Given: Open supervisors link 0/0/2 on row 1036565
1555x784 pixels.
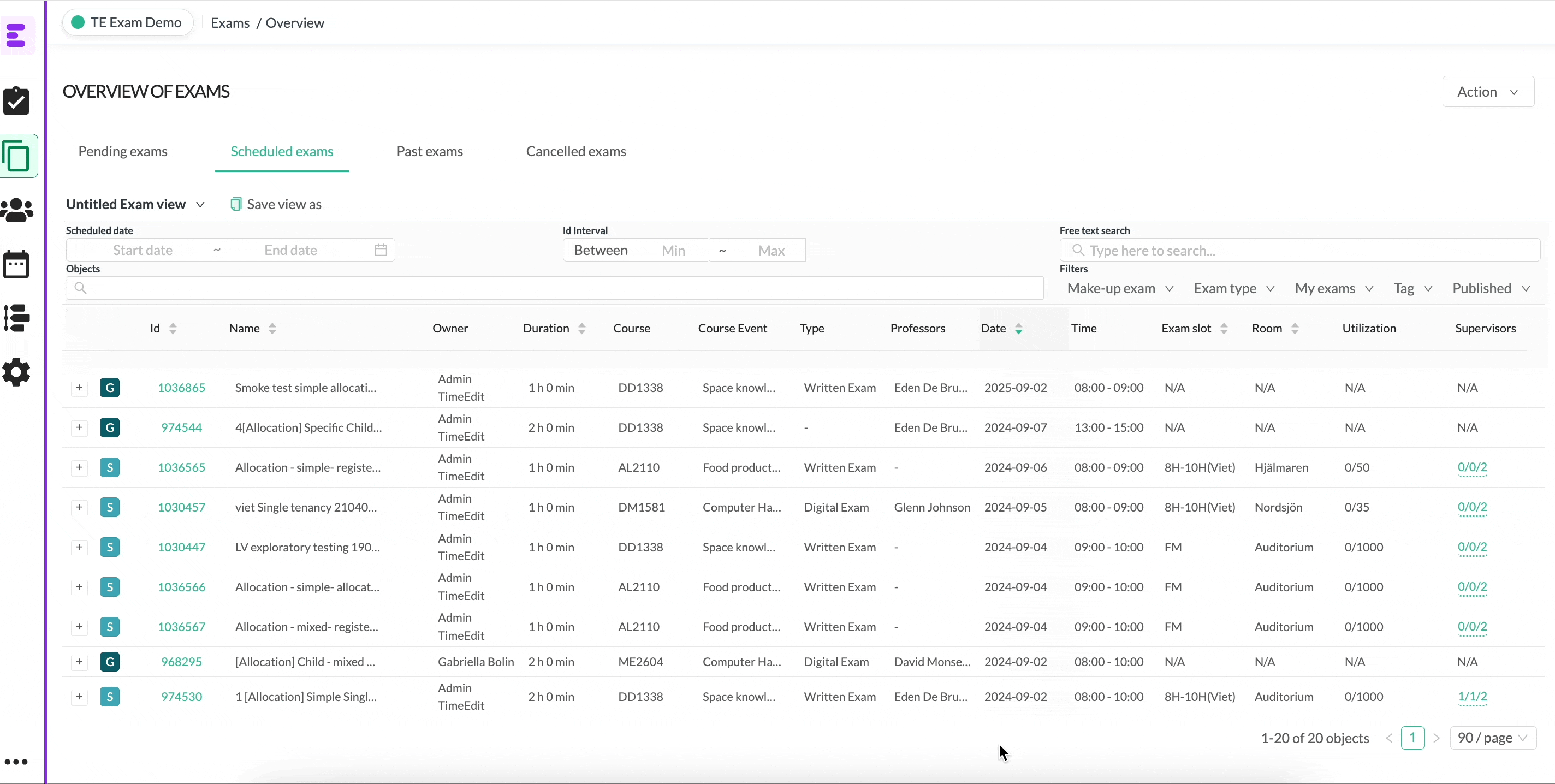Looking at the screenshot, I should (1473, 467).
